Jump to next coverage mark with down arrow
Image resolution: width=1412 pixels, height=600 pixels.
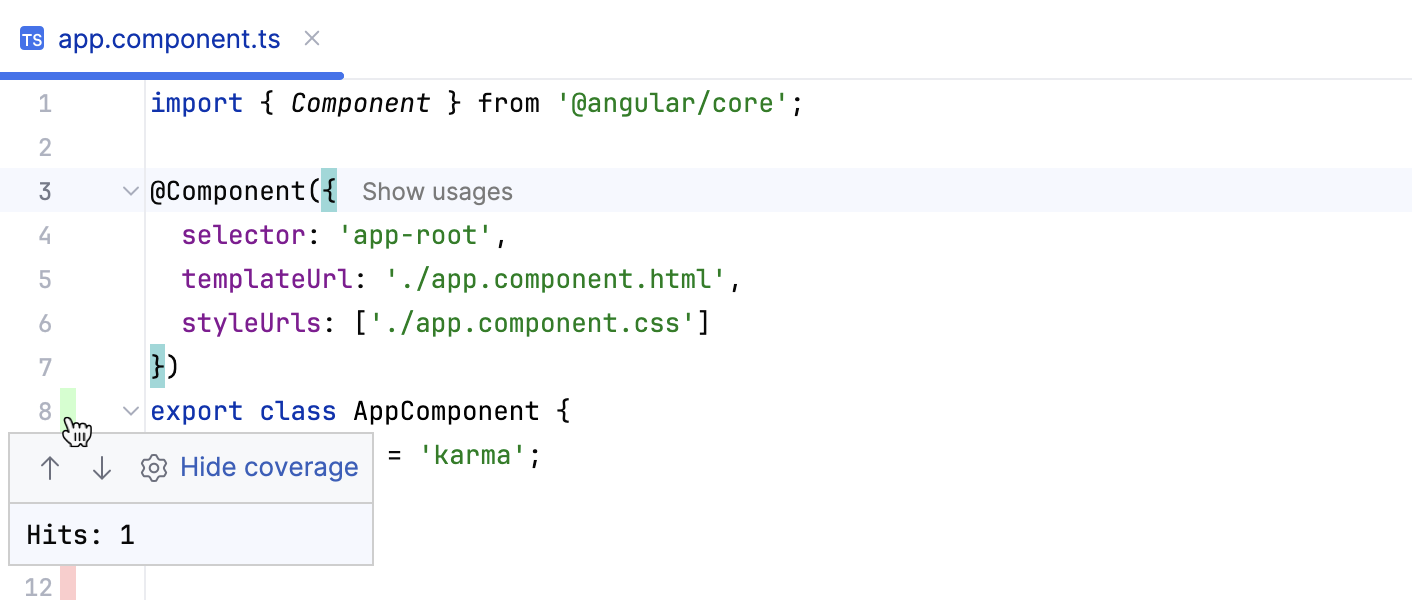[x=102, y=468]
